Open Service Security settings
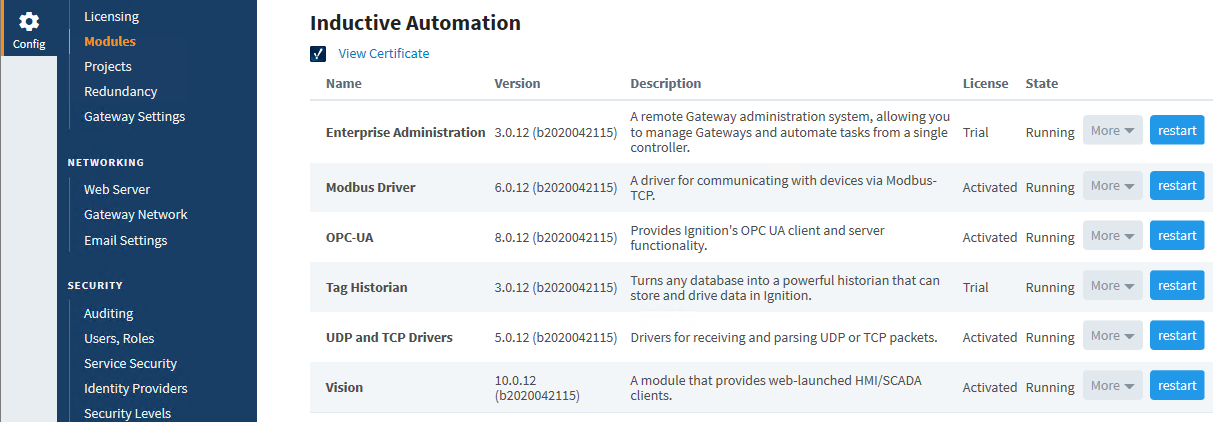 tap(130, 364)
